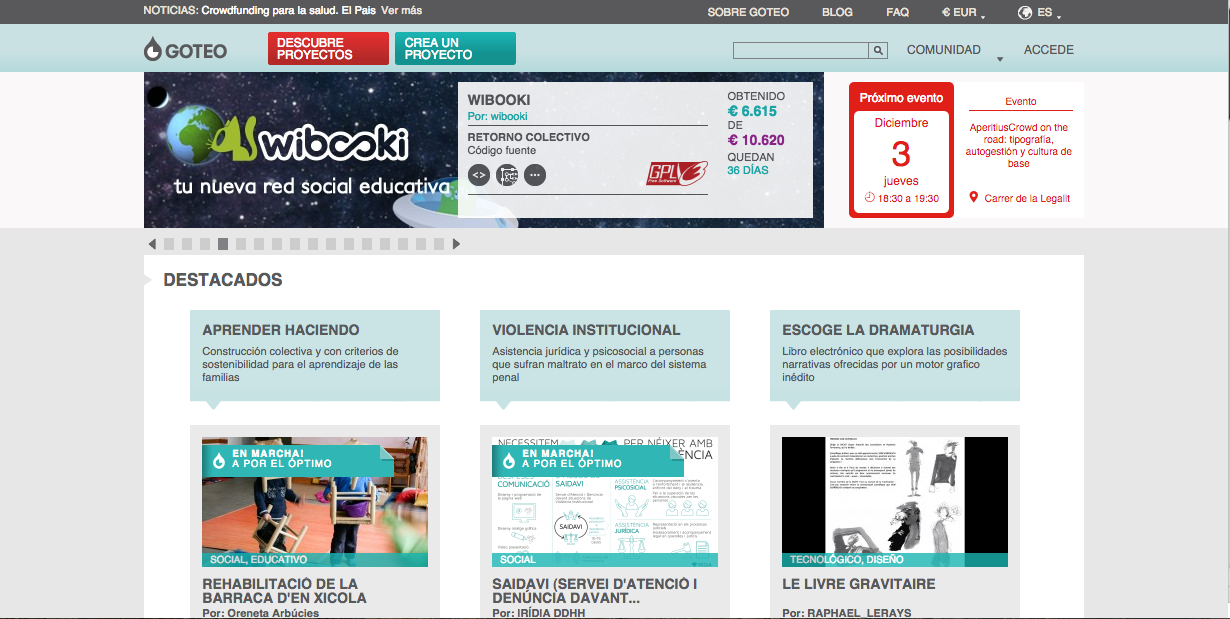
Task: Open Le Livre Gravitaire title
Action: click(x=859, y=584)
